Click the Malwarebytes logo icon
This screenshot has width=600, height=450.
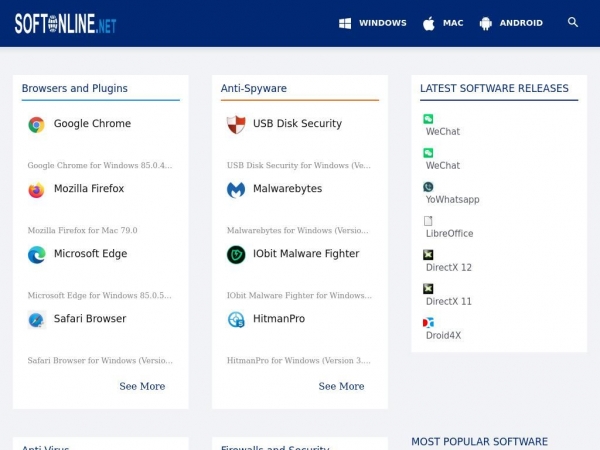point(236,189)
